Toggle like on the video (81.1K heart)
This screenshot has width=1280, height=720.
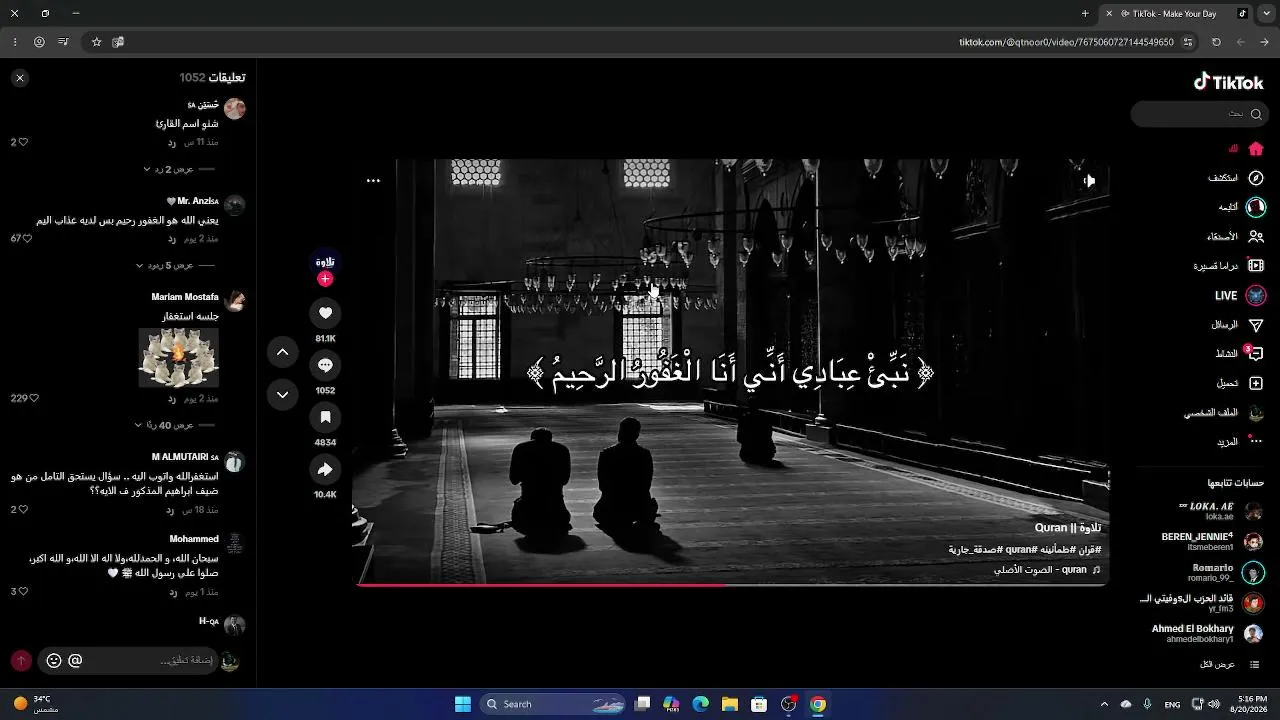(325, 313)
